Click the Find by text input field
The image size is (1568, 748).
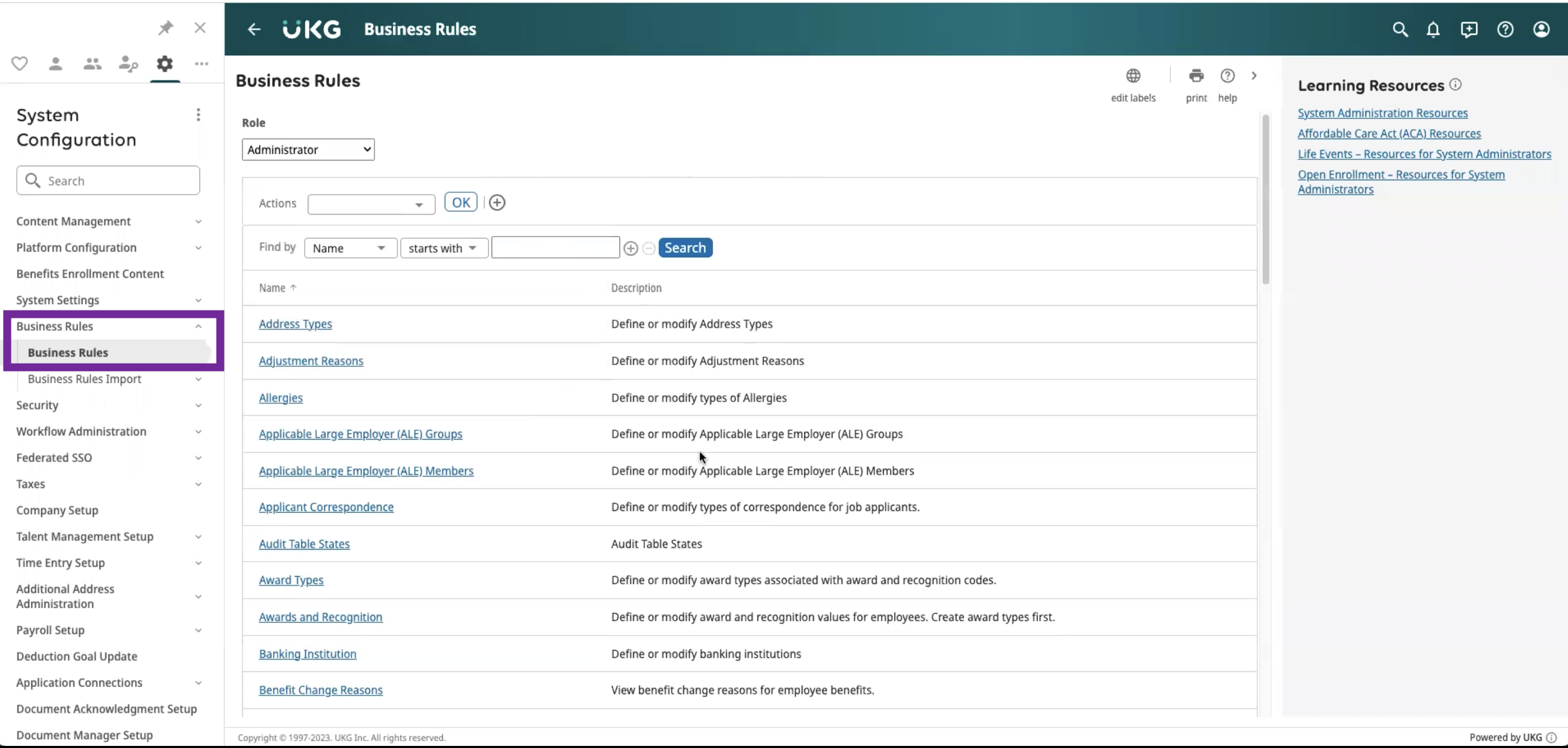pos(555,248)
